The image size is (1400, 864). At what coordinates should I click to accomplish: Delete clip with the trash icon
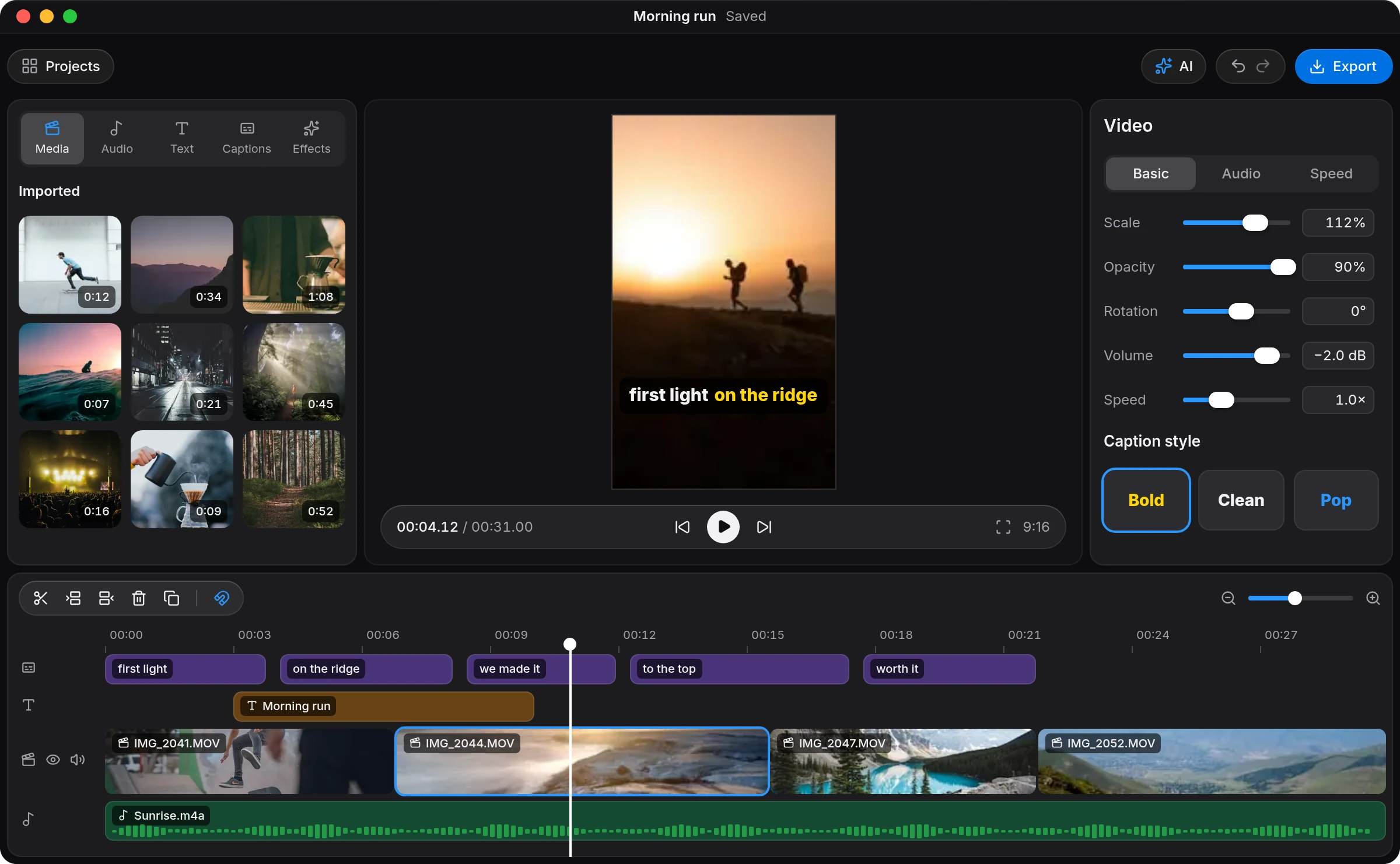pyautogui.click(x=139, y=598)
